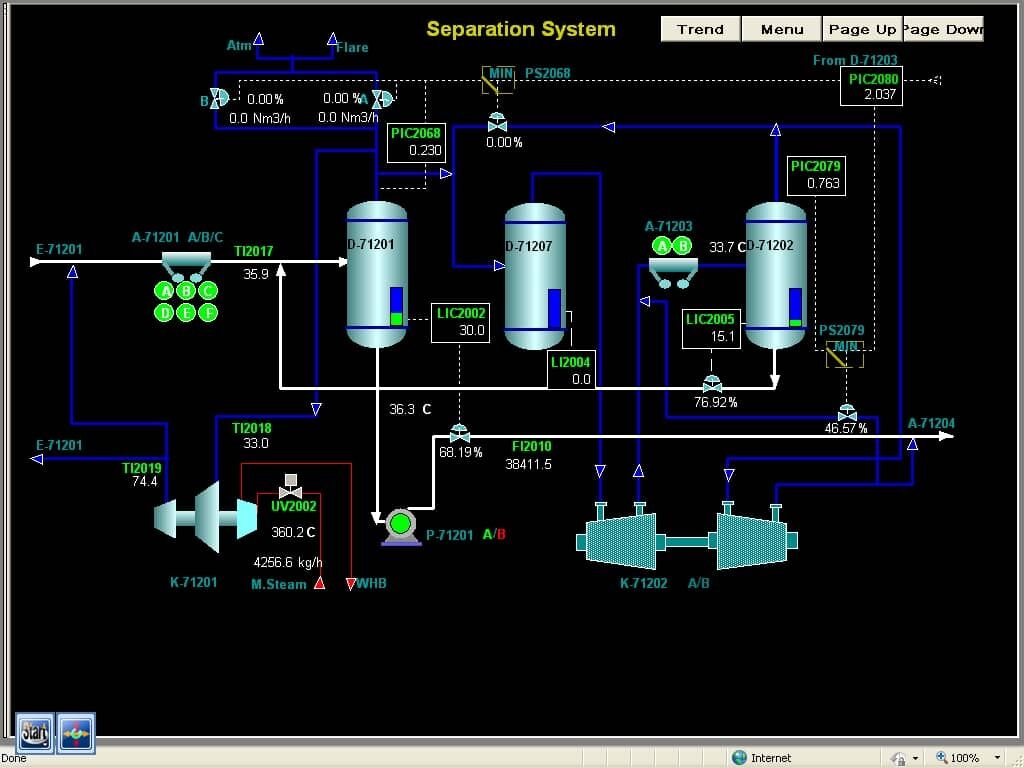Open PIC2079 controller faceplate

click(x=816, y=176)
